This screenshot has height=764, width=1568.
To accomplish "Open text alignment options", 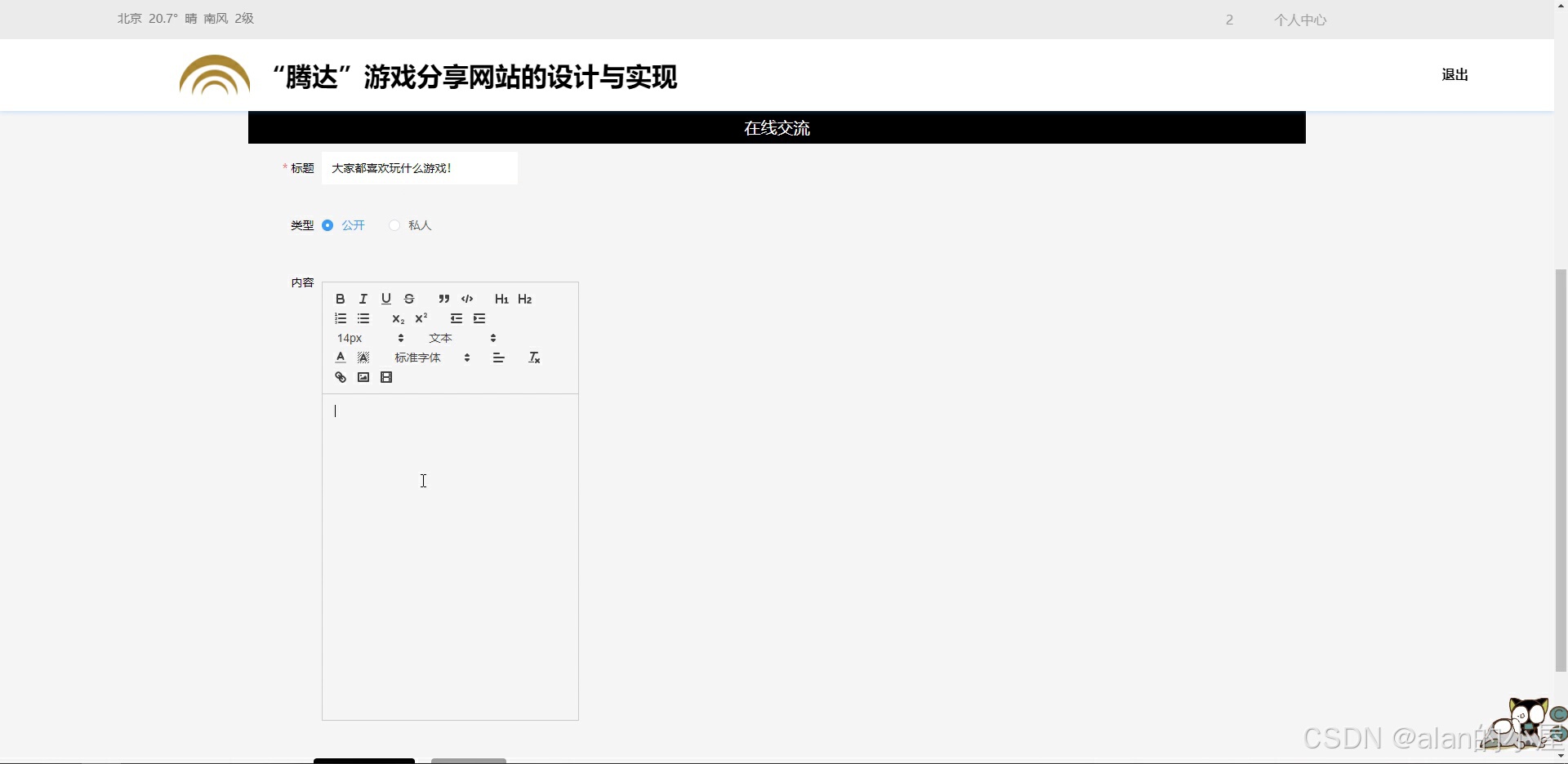I will tap(499, 358).
